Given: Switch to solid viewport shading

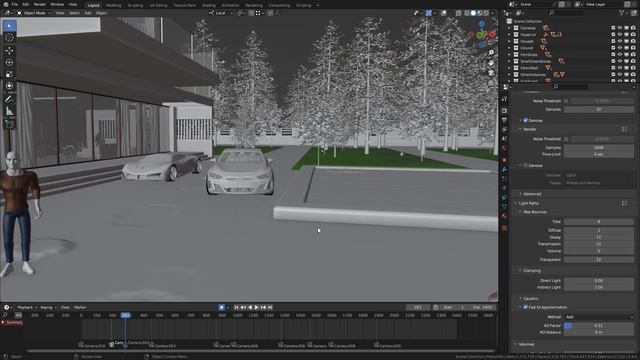Looking at the screenshot, I should [x=473, y=13].
